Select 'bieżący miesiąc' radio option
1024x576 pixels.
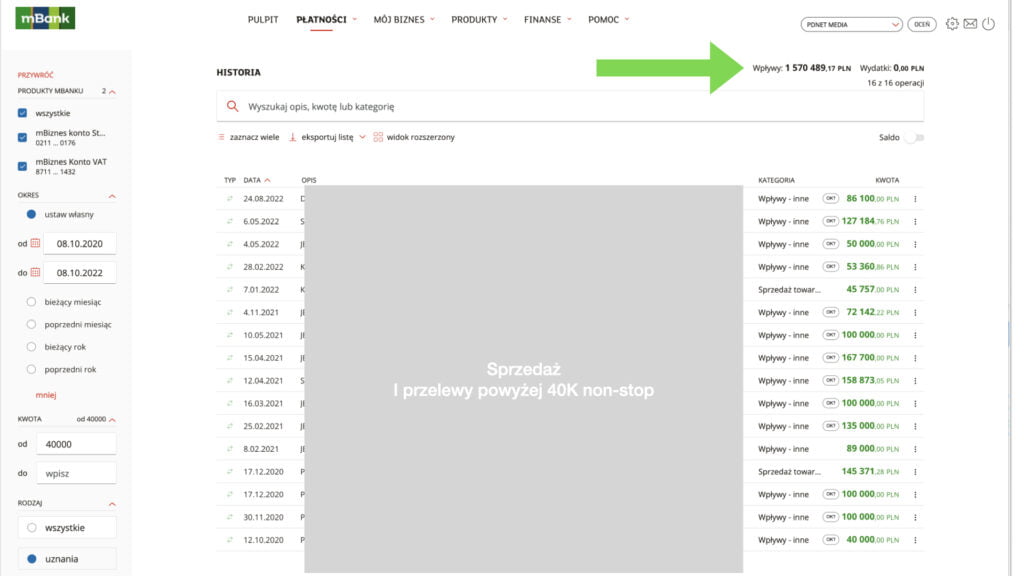click(32, 302)
